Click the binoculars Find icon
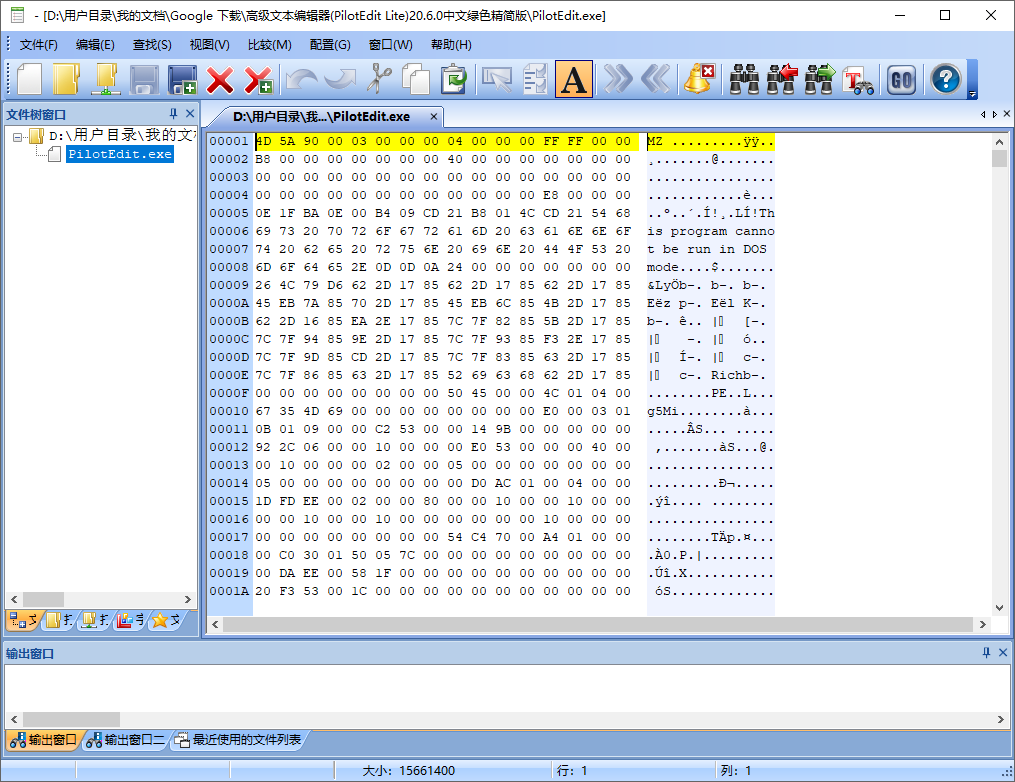Screen dimensions: 1015x782 (x=744, y=79)
